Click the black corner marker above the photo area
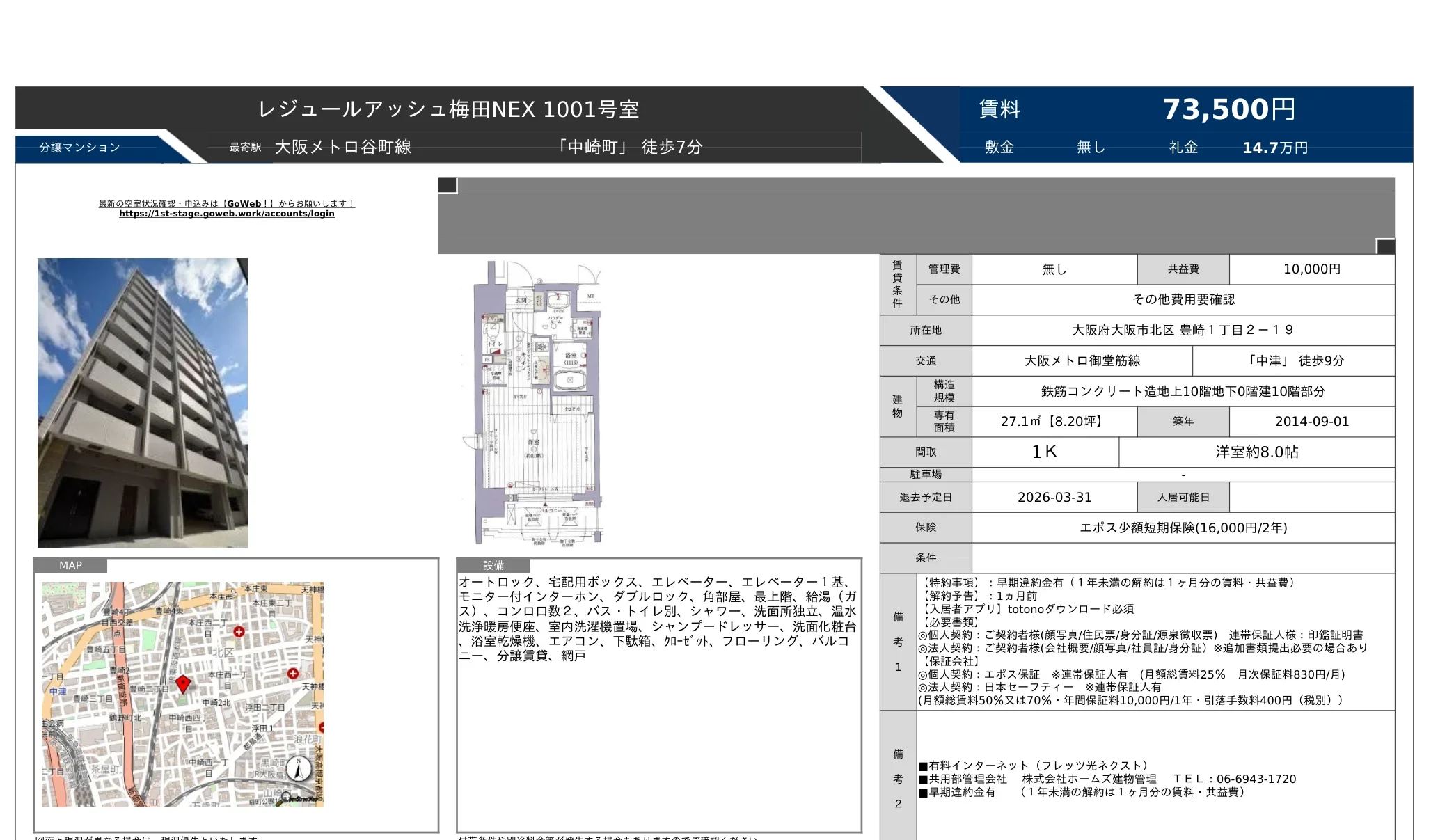 445,185
